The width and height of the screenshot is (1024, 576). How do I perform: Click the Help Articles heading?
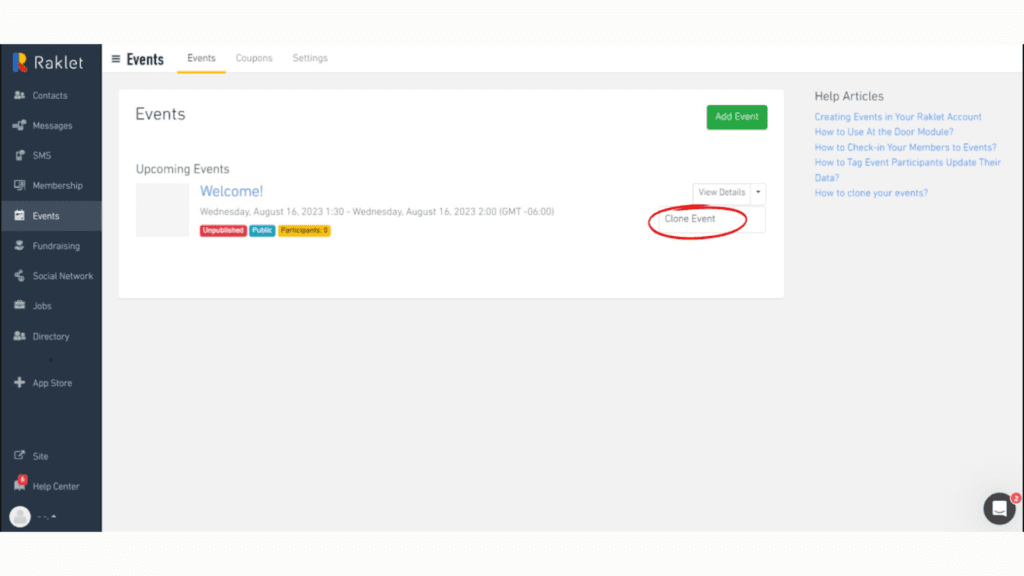[849, 96]
